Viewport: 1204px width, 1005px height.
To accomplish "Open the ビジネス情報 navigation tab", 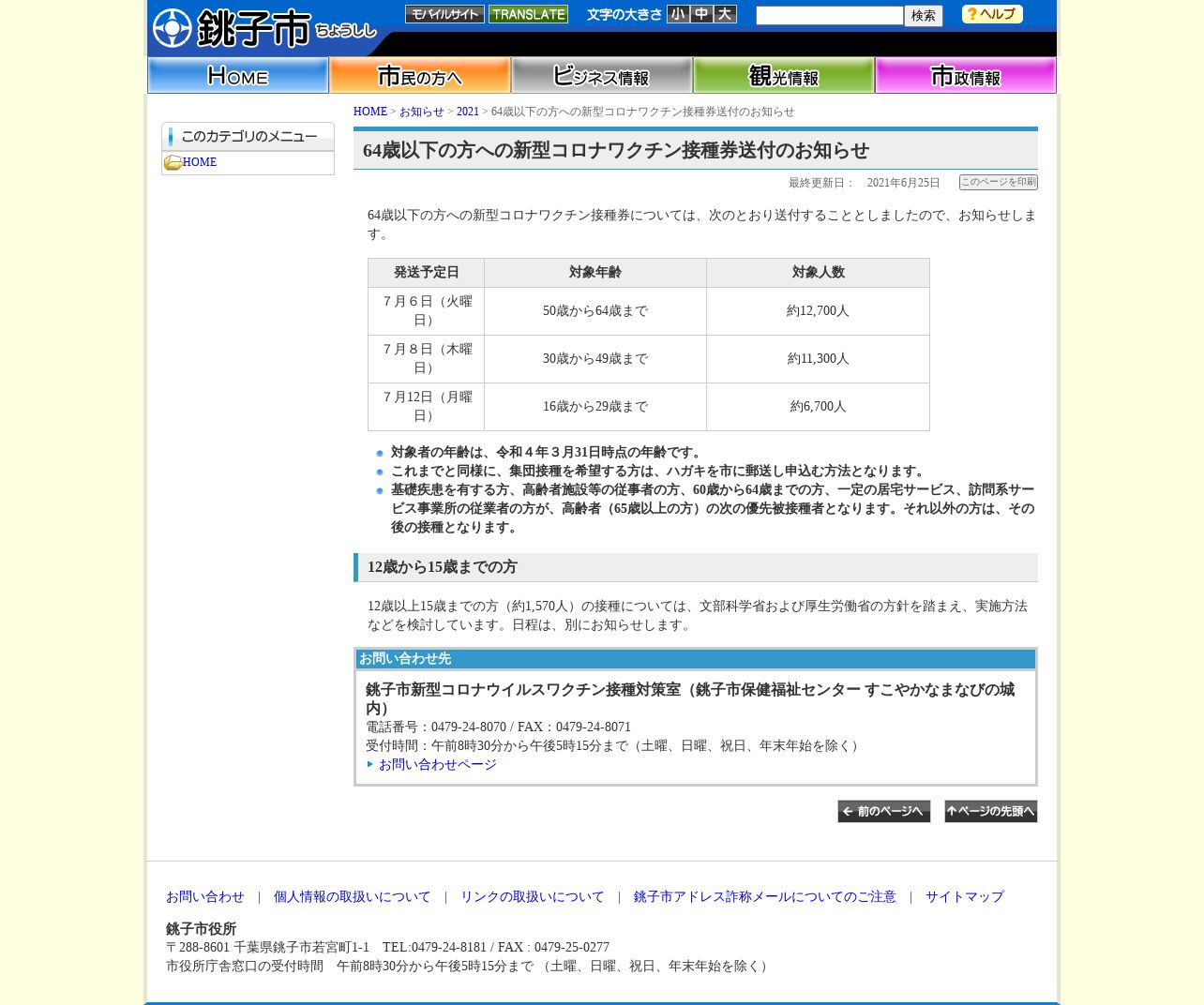I will 602,75.
